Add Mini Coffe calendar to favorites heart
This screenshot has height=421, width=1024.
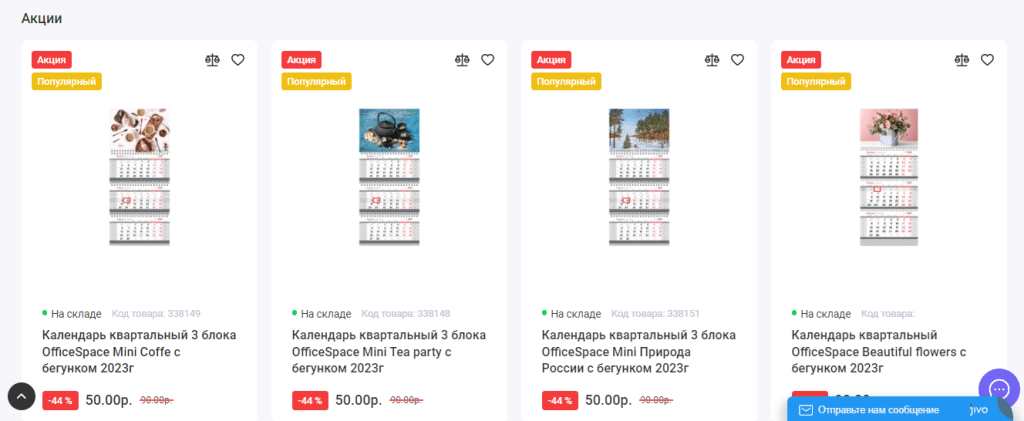point(238,60)
